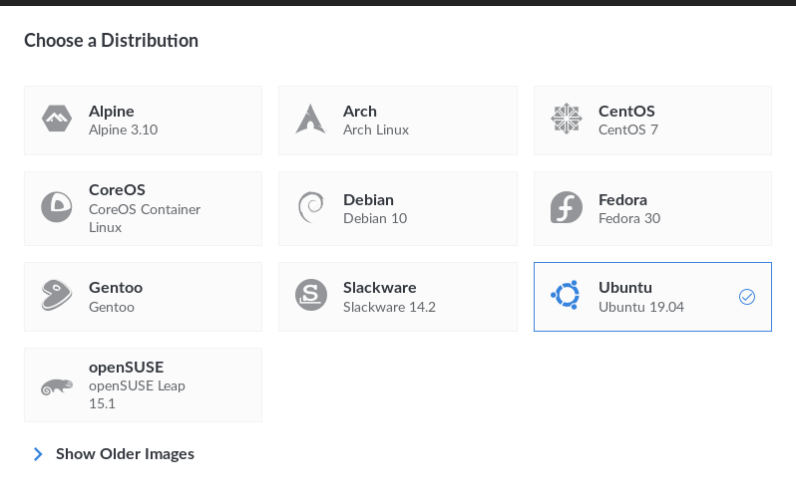Screen dimensions: 796x502
Task: Choose the openSUSE distribution title
Action: (126, 367)
